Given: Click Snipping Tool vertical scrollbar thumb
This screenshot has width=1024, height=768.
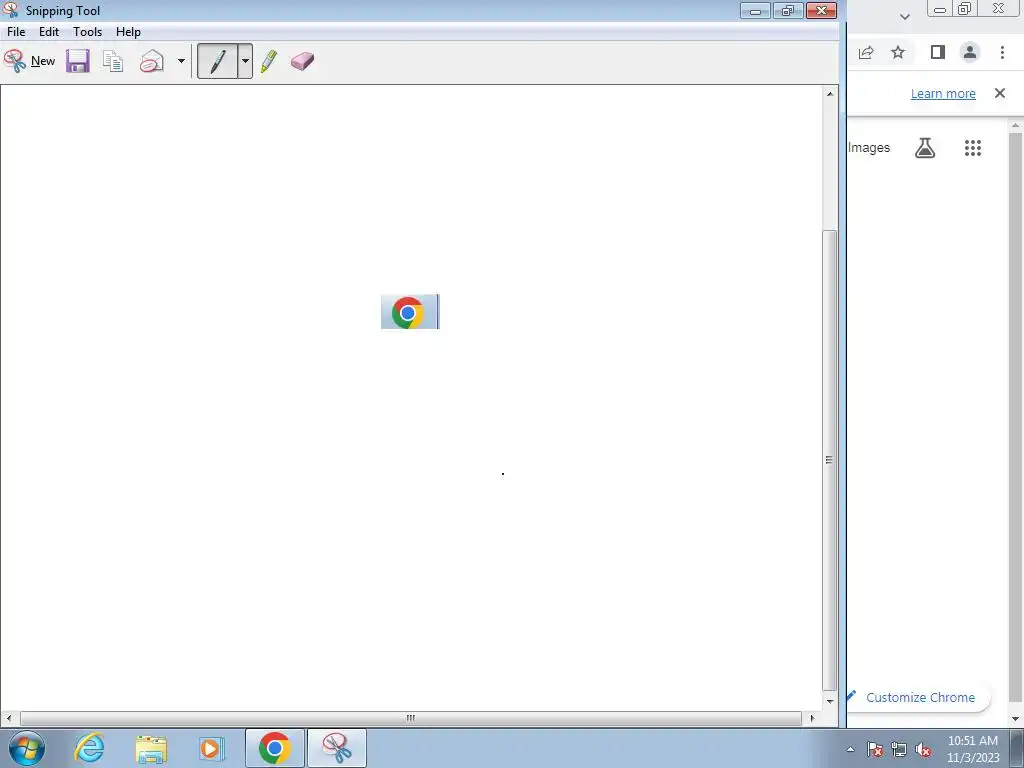Looking at the screenshot, I should pos(829,460).
